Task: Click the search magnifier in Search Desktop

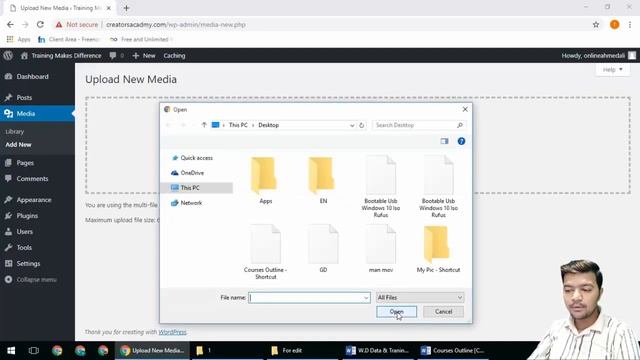Action: 460,125
